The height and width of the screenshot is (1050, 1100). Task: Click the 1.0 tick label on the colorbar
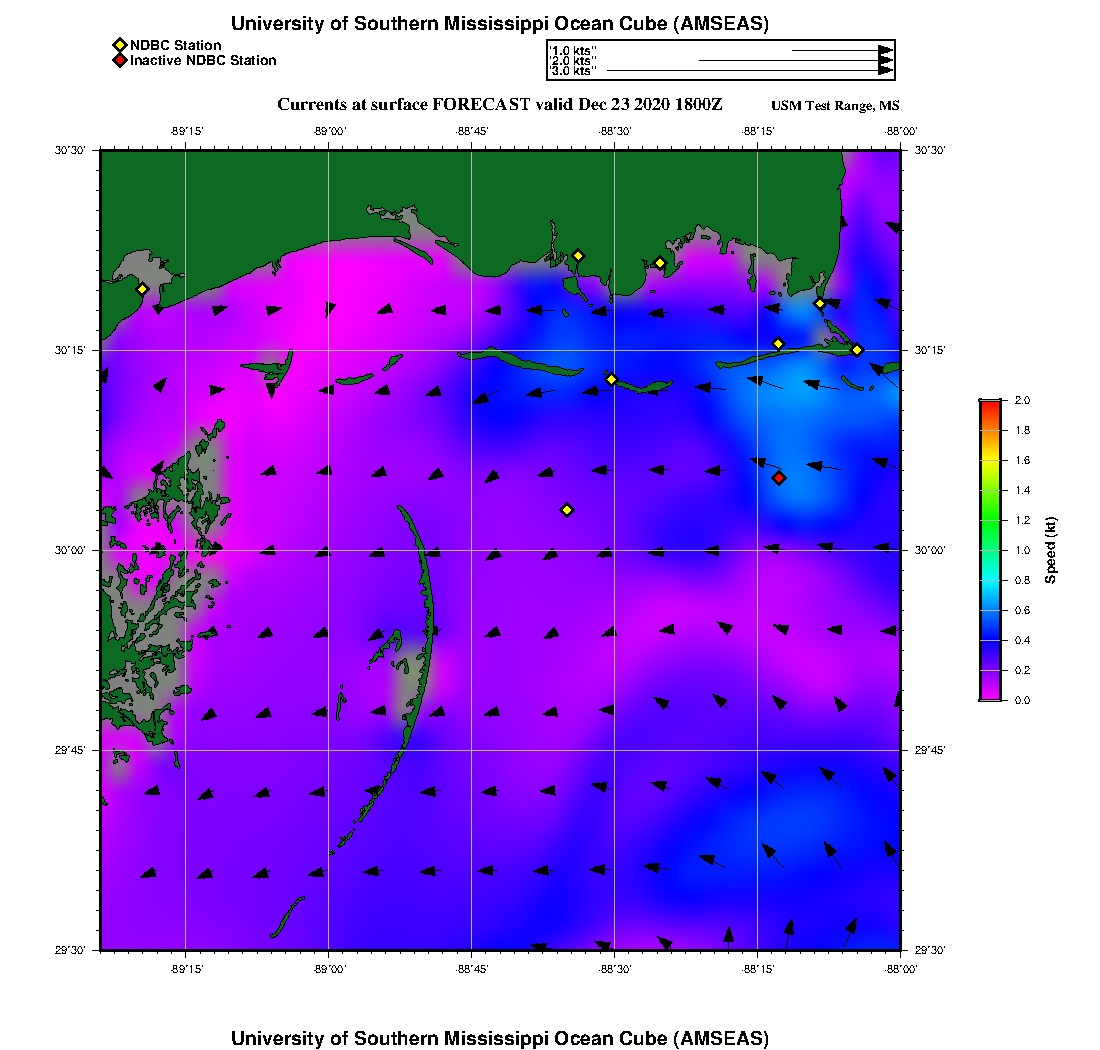coord(1022,550)
